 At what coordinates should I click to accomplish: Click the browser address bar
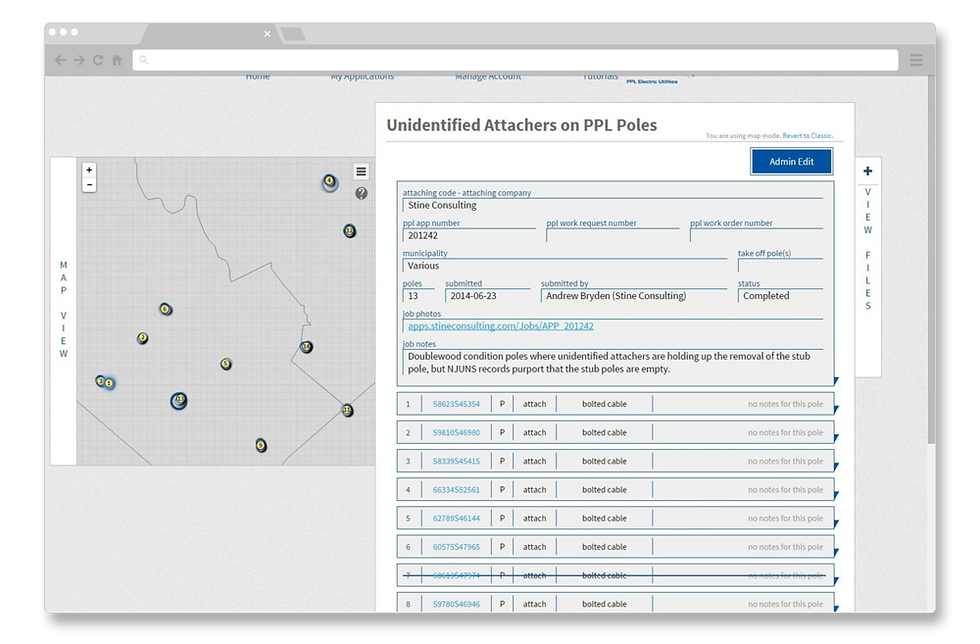click(515, 60)
